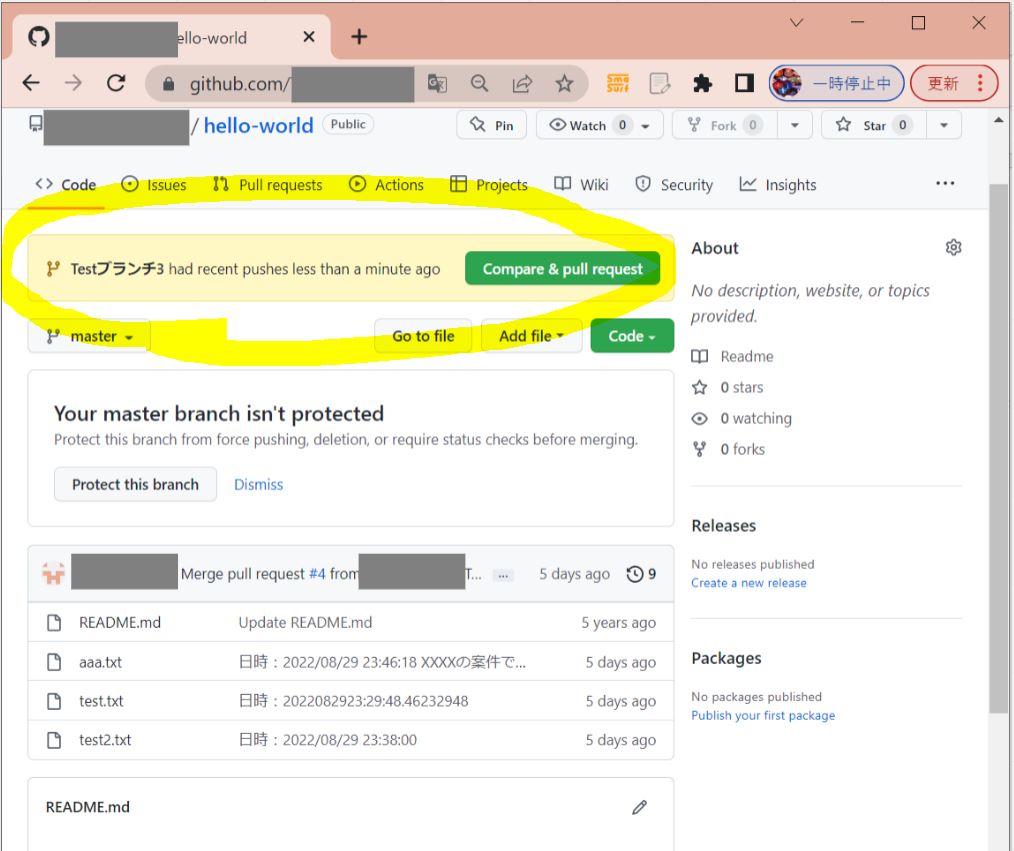This screenshot has height=851, width=1014.
Task: Open the Actions tab
Action: point(387,185)
